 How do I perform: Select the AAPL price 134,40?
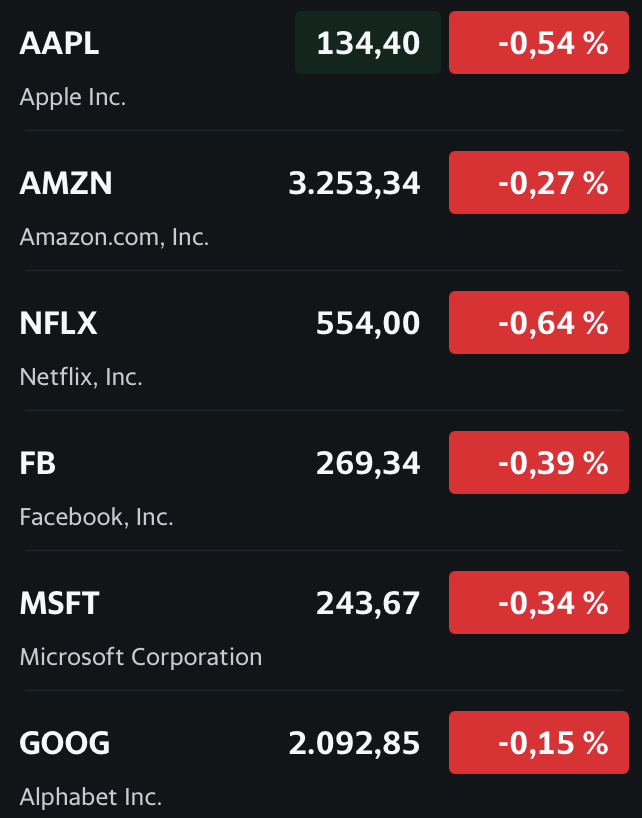(x=368, y=43)
